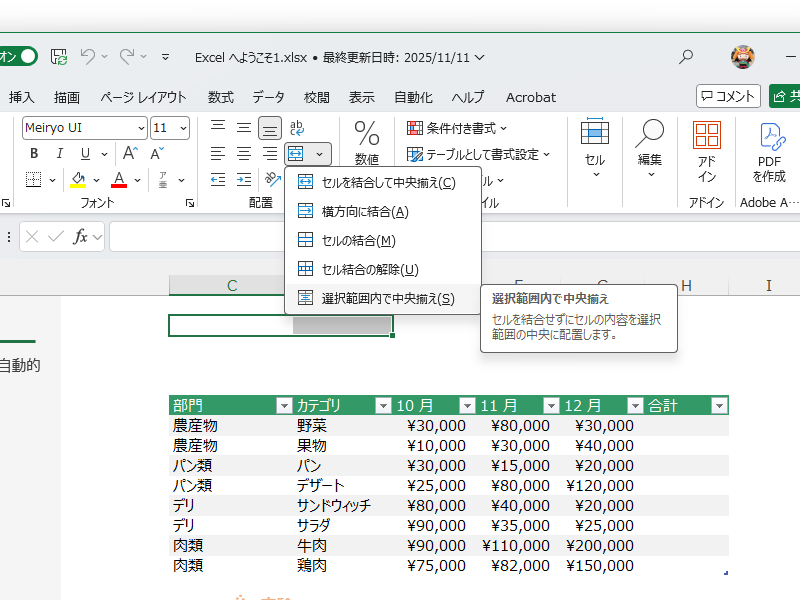This screenshot has height=600, width=800.
Task: Click Align Right icon
Action: [270, 153]
